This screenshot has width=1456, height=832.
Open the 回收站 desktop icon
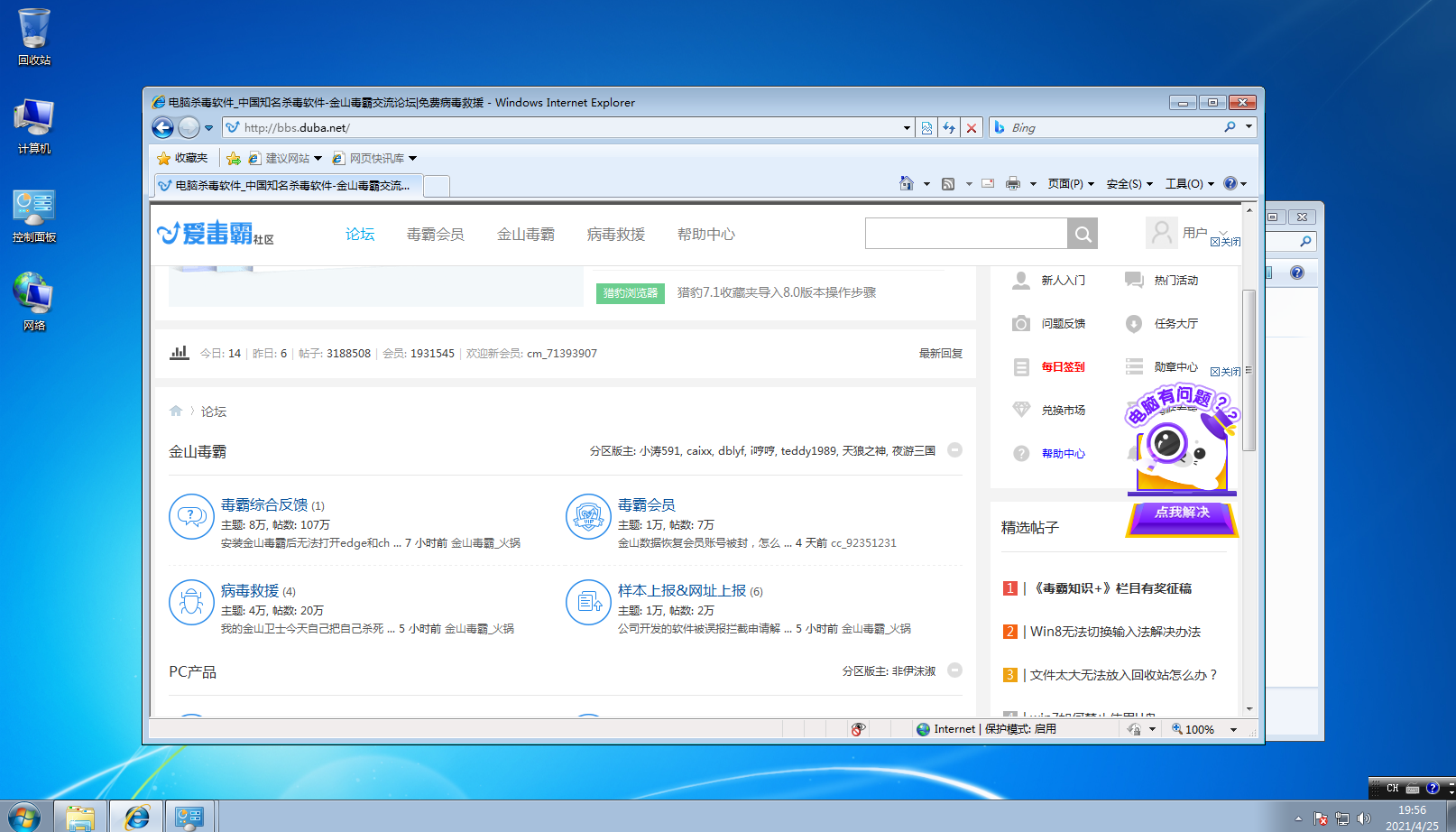click(x=34, y=37)
